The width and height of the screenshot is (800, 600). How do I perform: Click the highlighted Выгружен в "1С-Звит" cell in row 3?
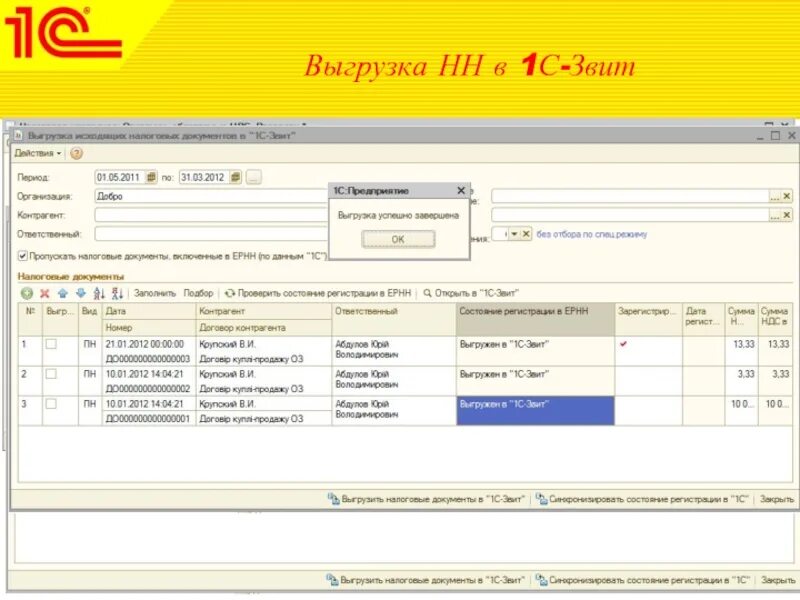[535, 411]
